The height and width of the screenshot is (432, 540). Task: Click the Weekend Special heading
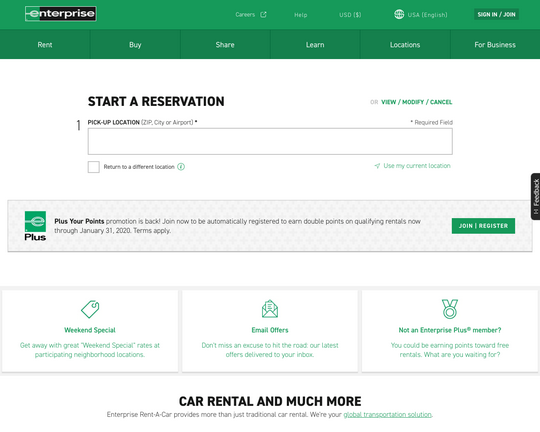click(90, 330)
